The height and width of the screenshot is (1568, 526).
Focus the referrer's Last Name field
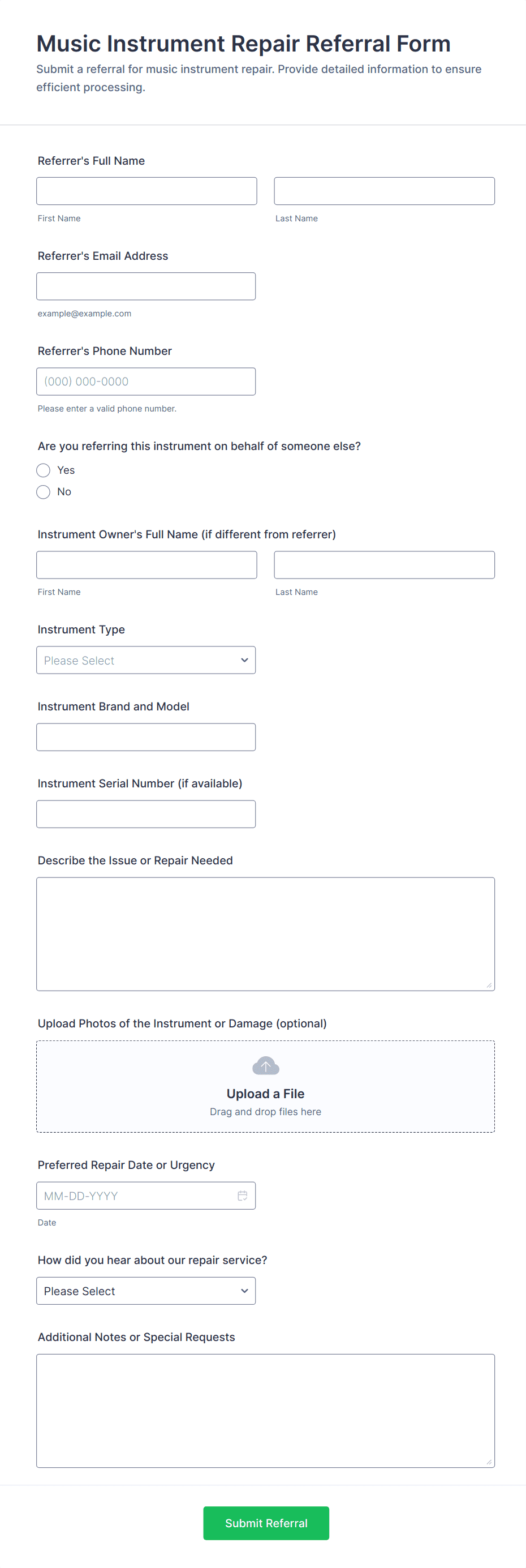coord(384,191)
